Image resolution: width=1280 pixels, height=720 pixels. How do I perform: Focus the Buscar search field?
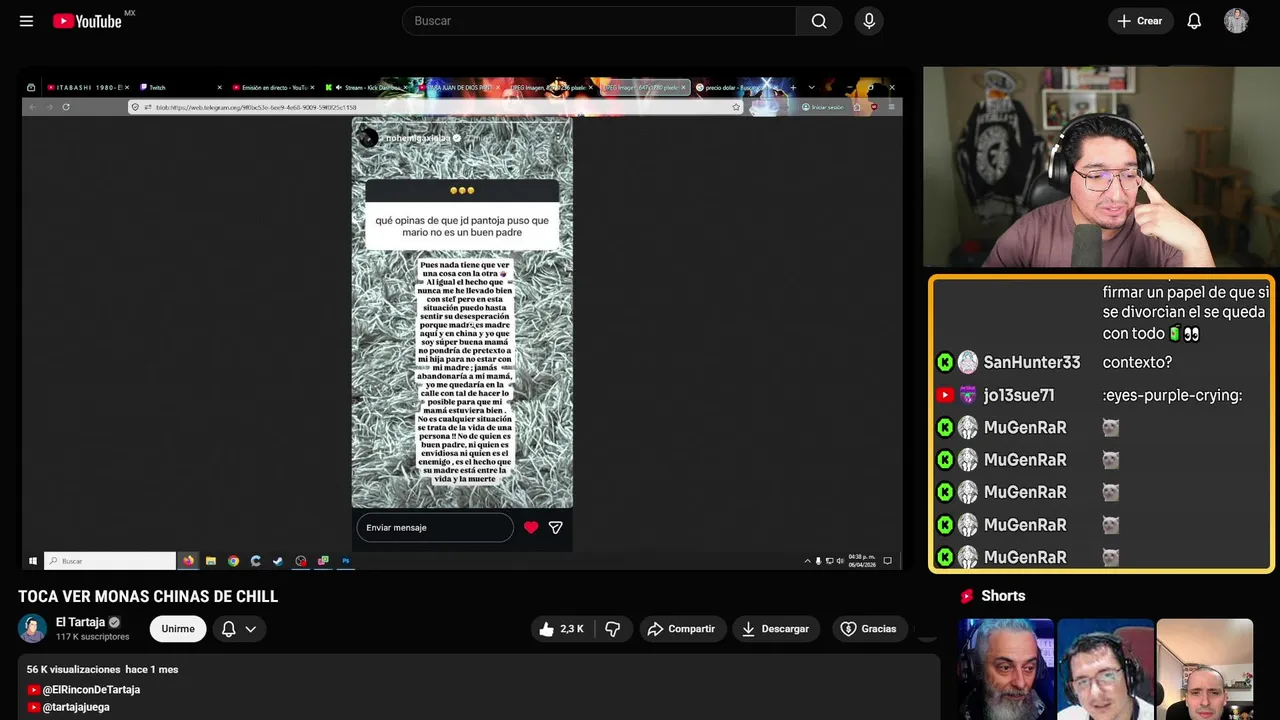[599, 21]
